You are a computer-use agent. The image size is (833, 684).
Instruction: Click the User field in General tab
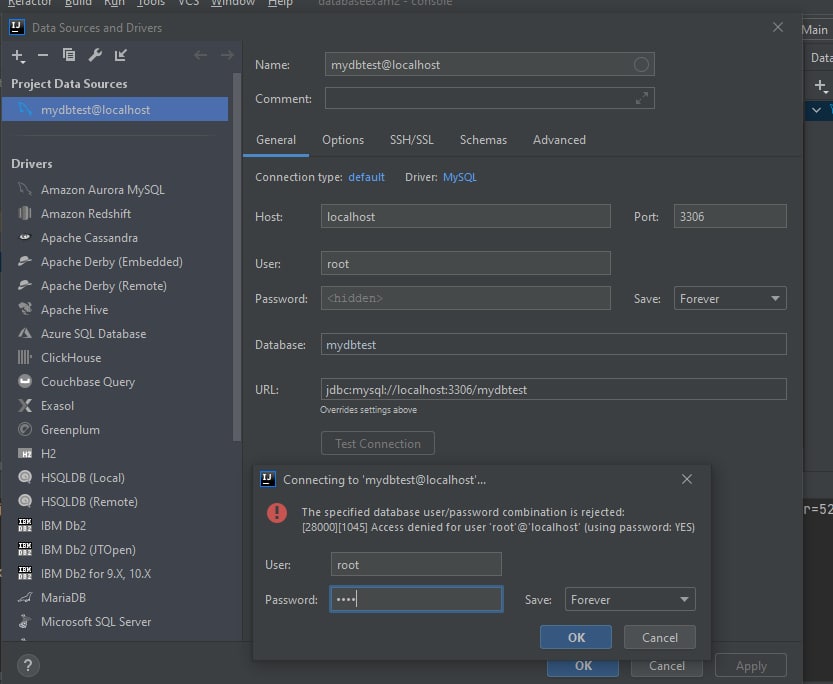point(465,263)
